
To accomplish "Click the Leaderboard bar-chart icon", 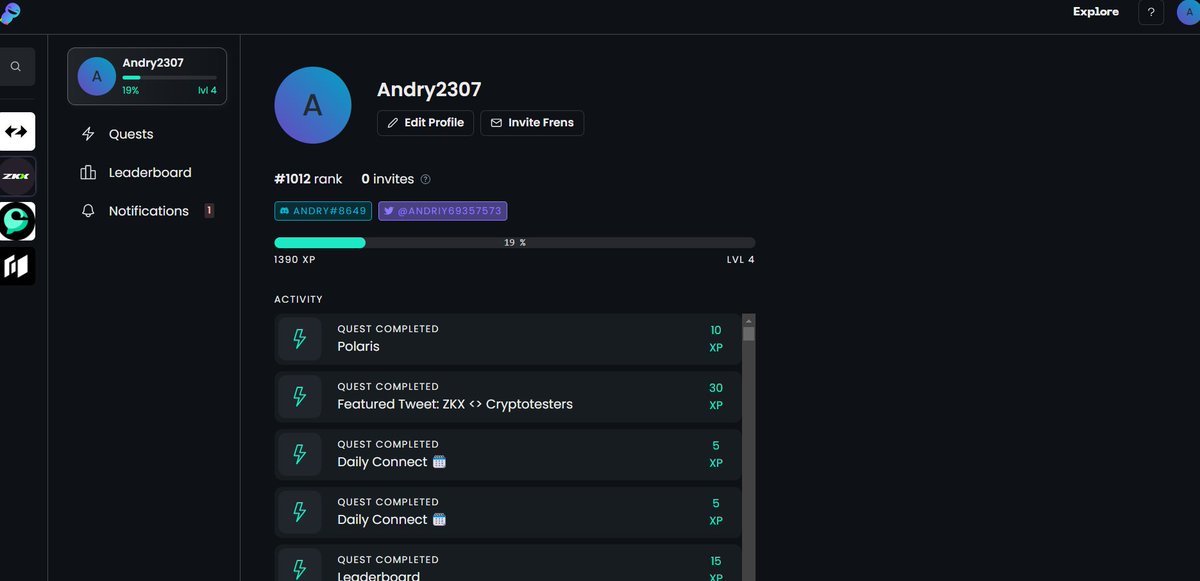I will 88,172.
